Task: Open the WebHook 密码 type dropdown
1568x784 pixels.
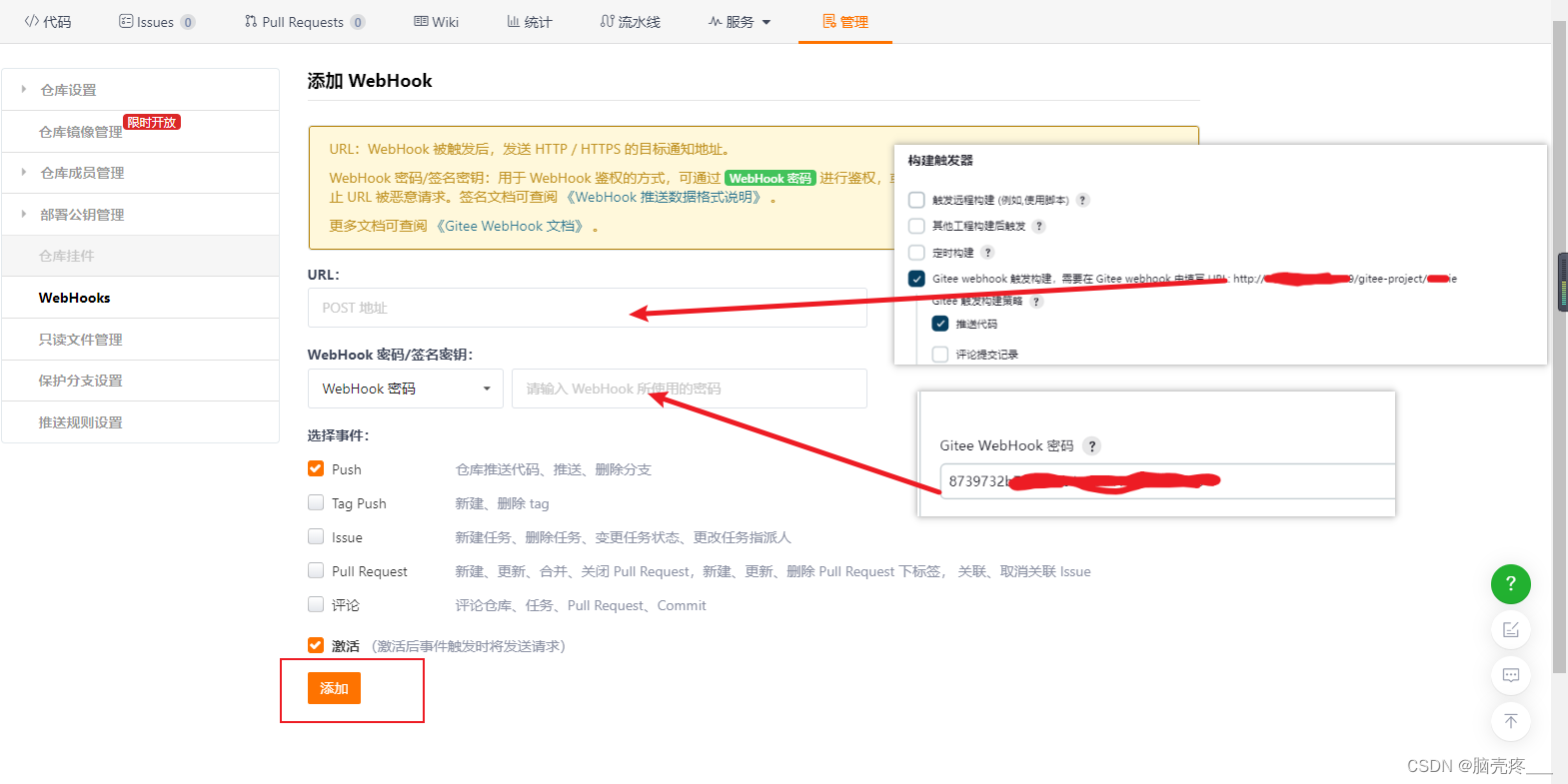Action: click(406, 389)
